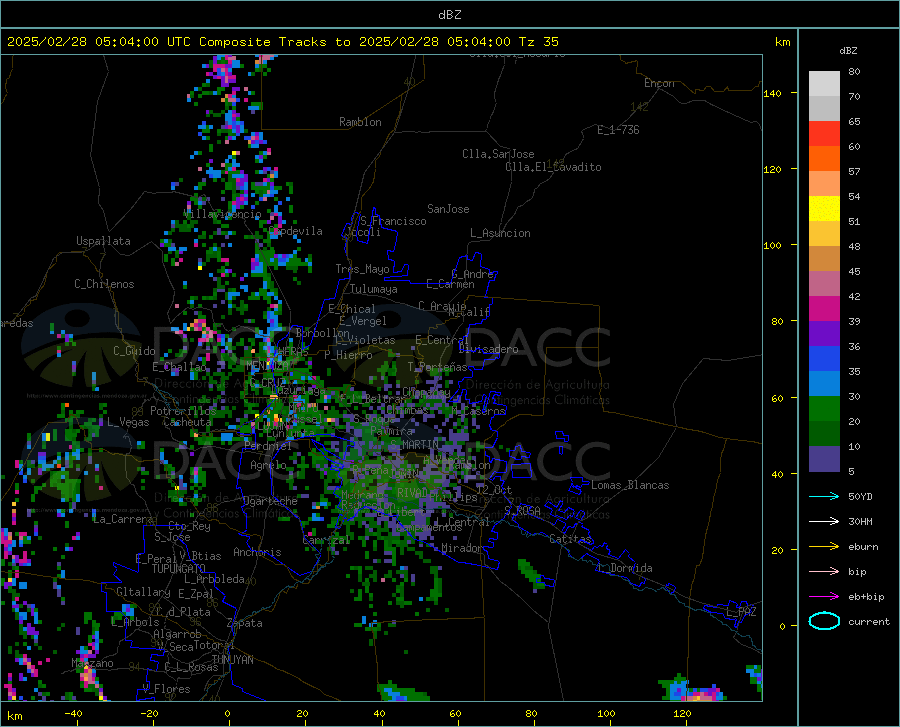Pick the magenta 42-39 dBZ swatch

point(824,309)
